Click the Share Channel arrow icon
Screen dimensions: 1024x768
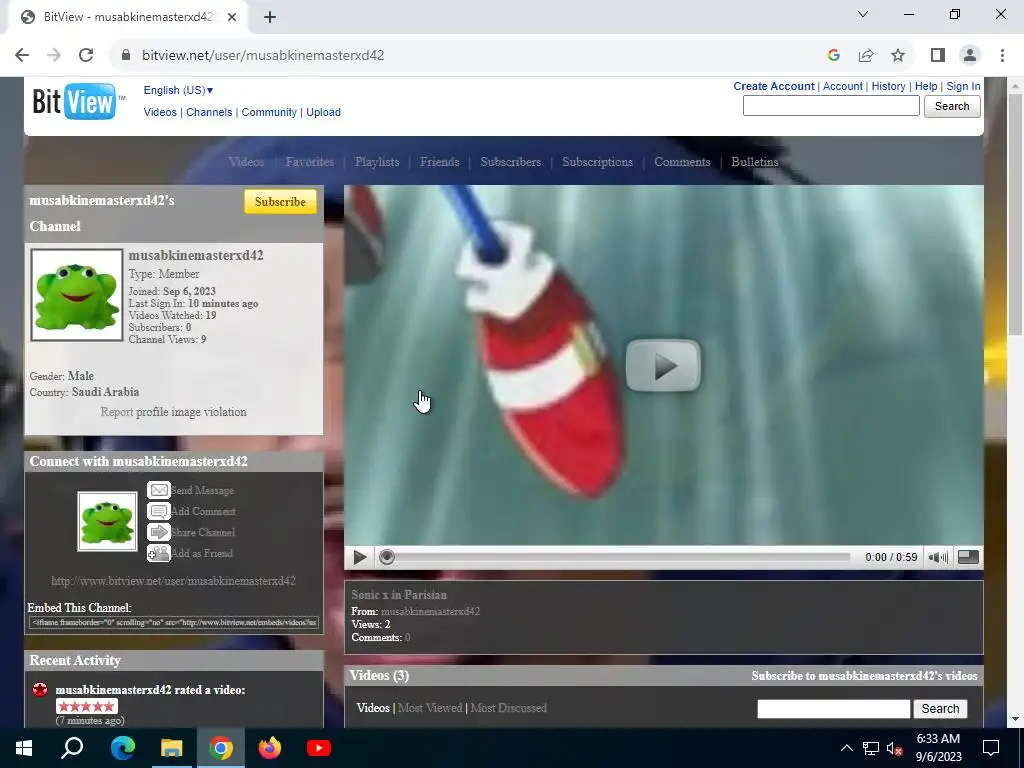(159, 532)
